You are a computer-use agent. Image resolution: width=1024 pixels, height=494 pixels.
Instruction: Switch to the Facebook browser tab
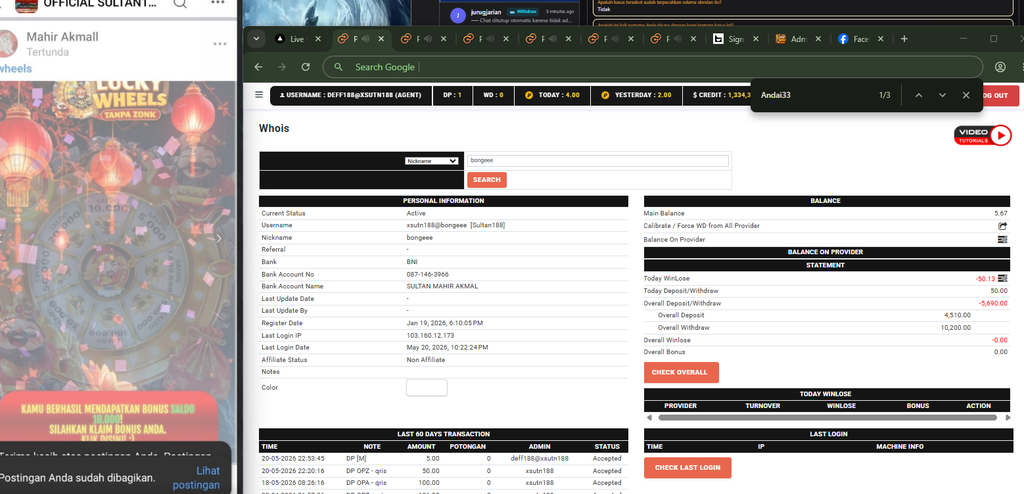(854, 39)
